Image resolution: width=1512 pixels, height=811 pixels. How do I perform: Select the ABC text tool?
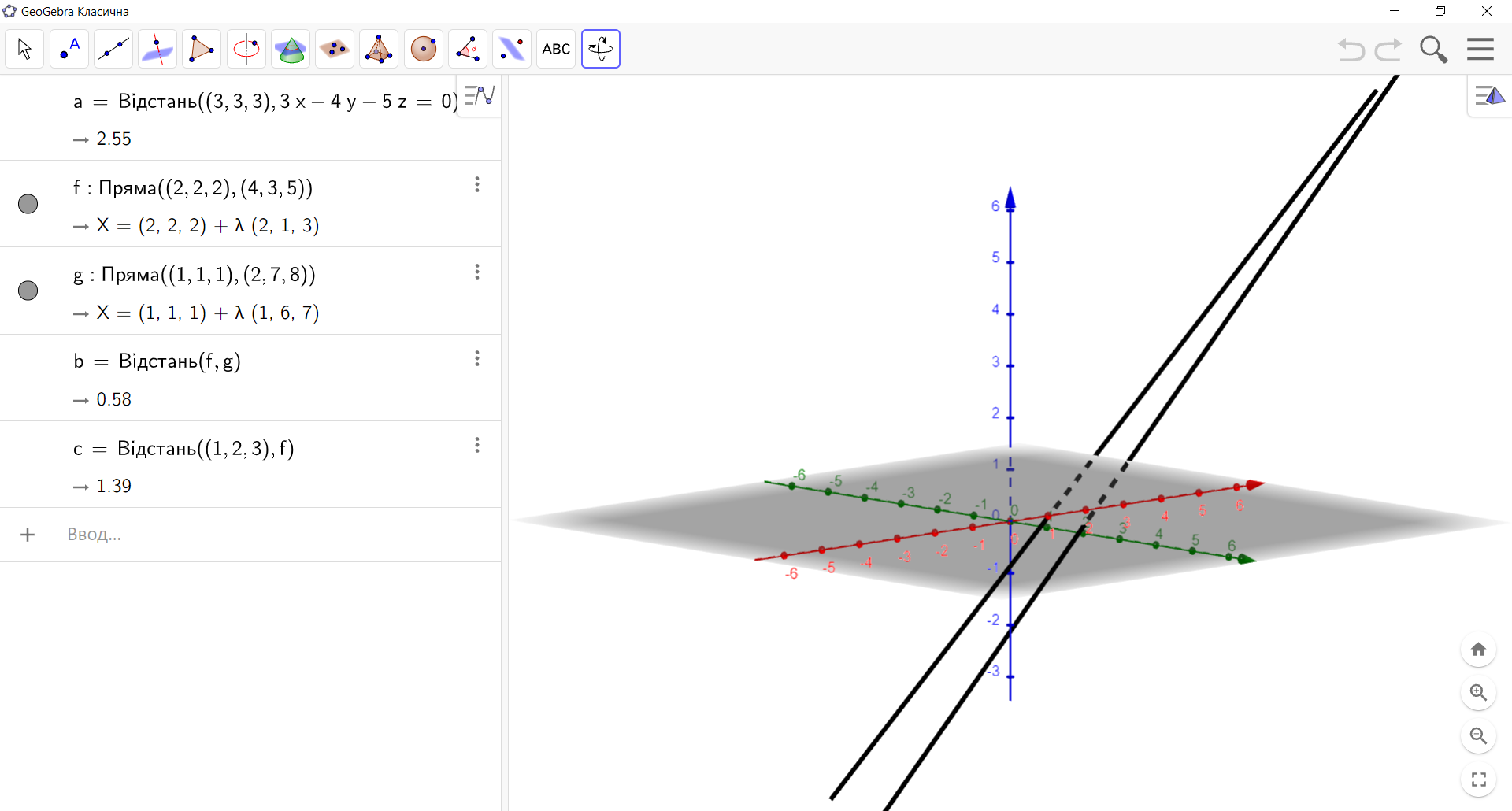click(556, 48)
